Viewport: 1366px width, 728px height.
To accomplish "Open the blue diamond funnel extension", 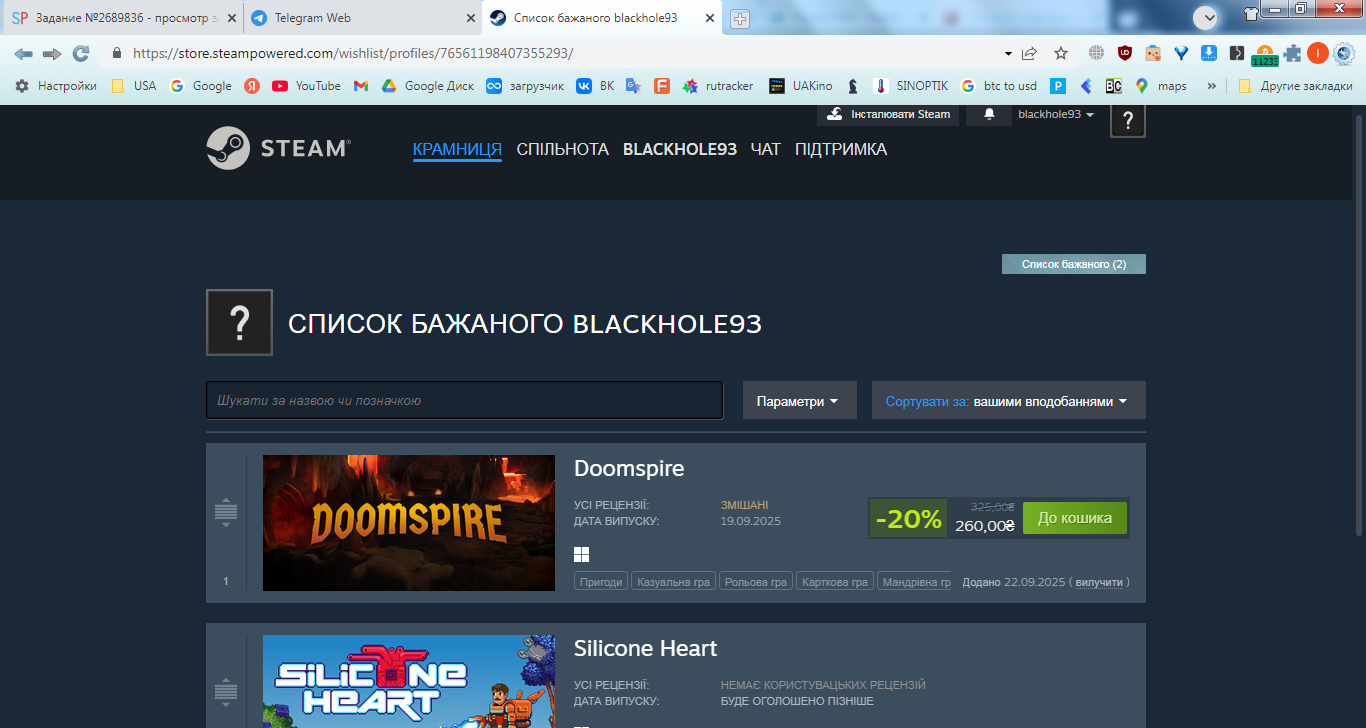I will (x=1181, y=53).
